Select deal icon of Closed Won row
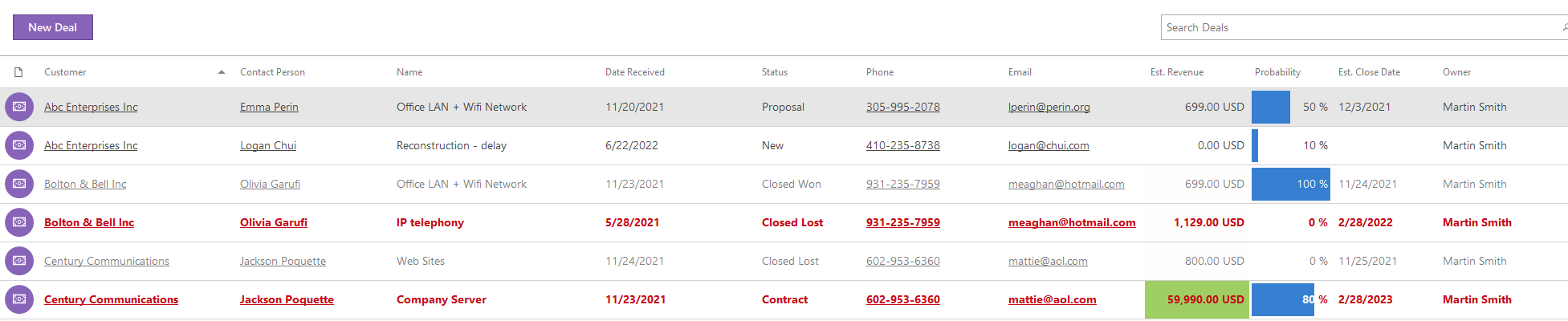 19,184
